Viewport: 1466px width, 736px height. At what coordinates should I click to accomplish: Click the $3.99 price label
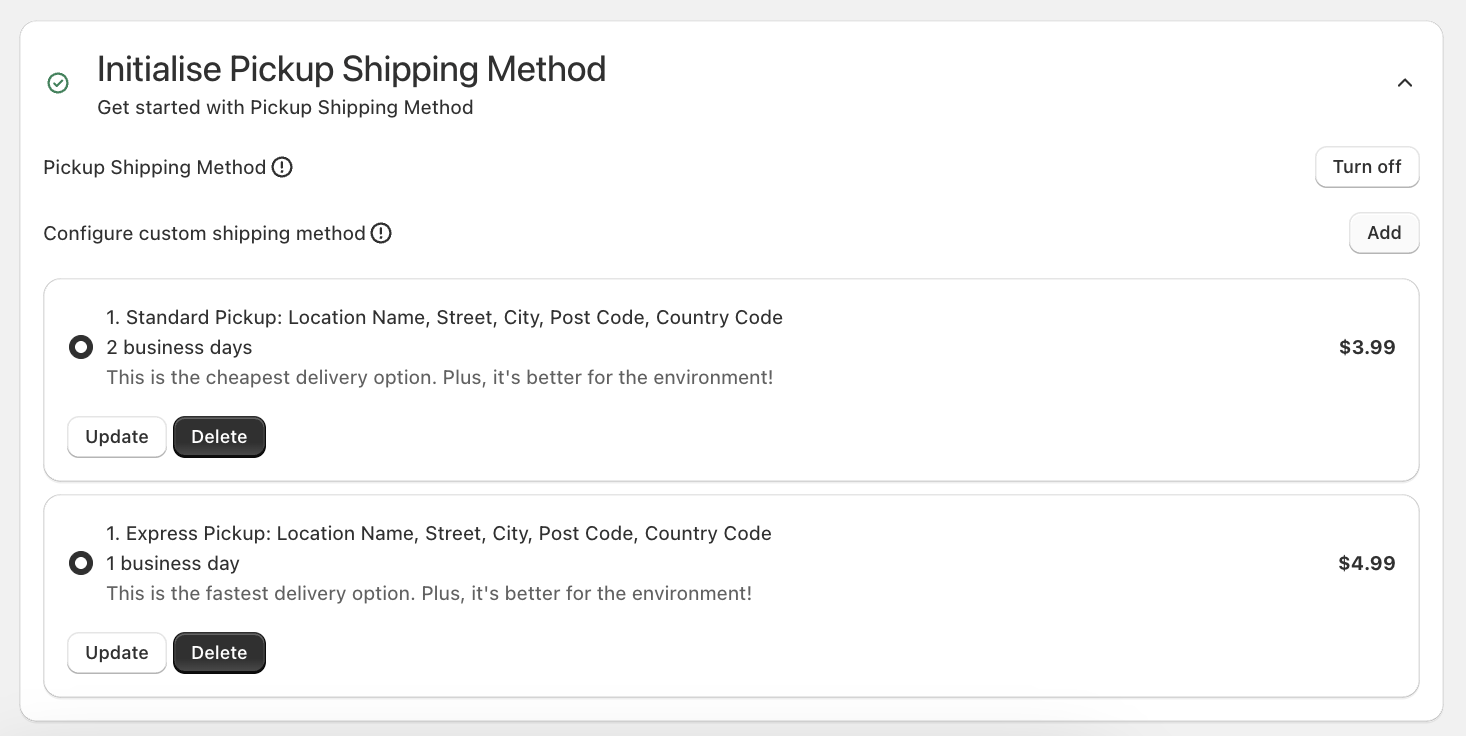(1367, 347)
